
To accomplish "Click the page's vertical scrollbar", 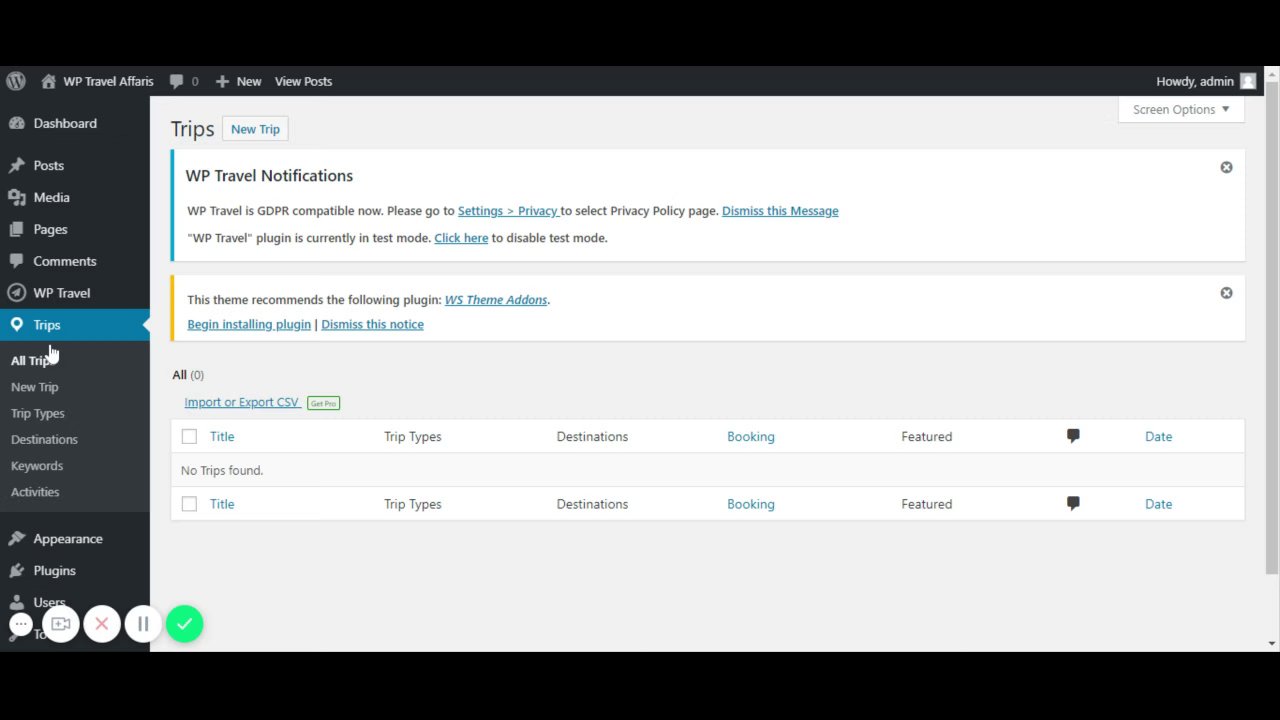I will point(1271,330).
